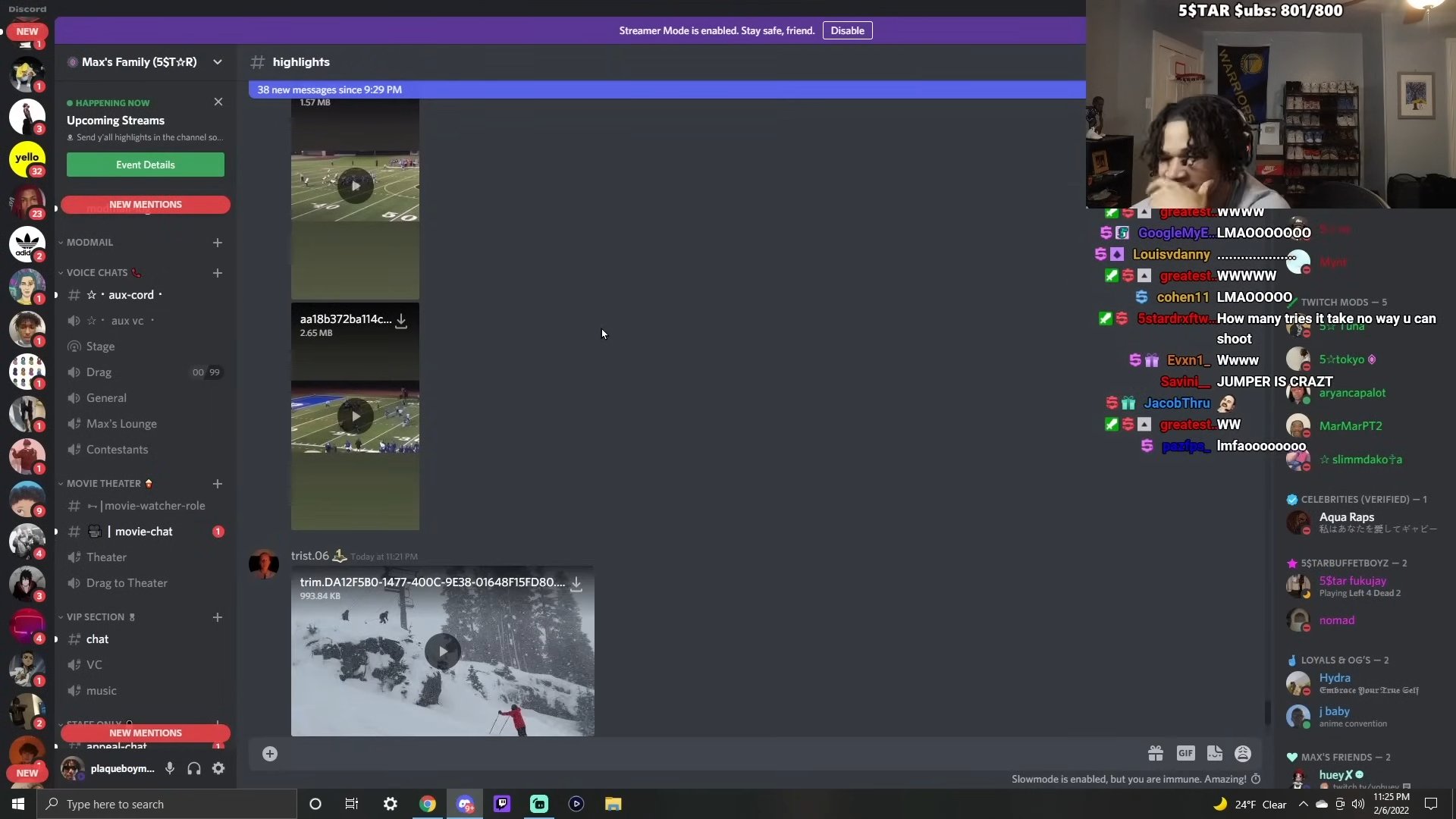
Task: Join the General voice channel
Action: [146, 398]
